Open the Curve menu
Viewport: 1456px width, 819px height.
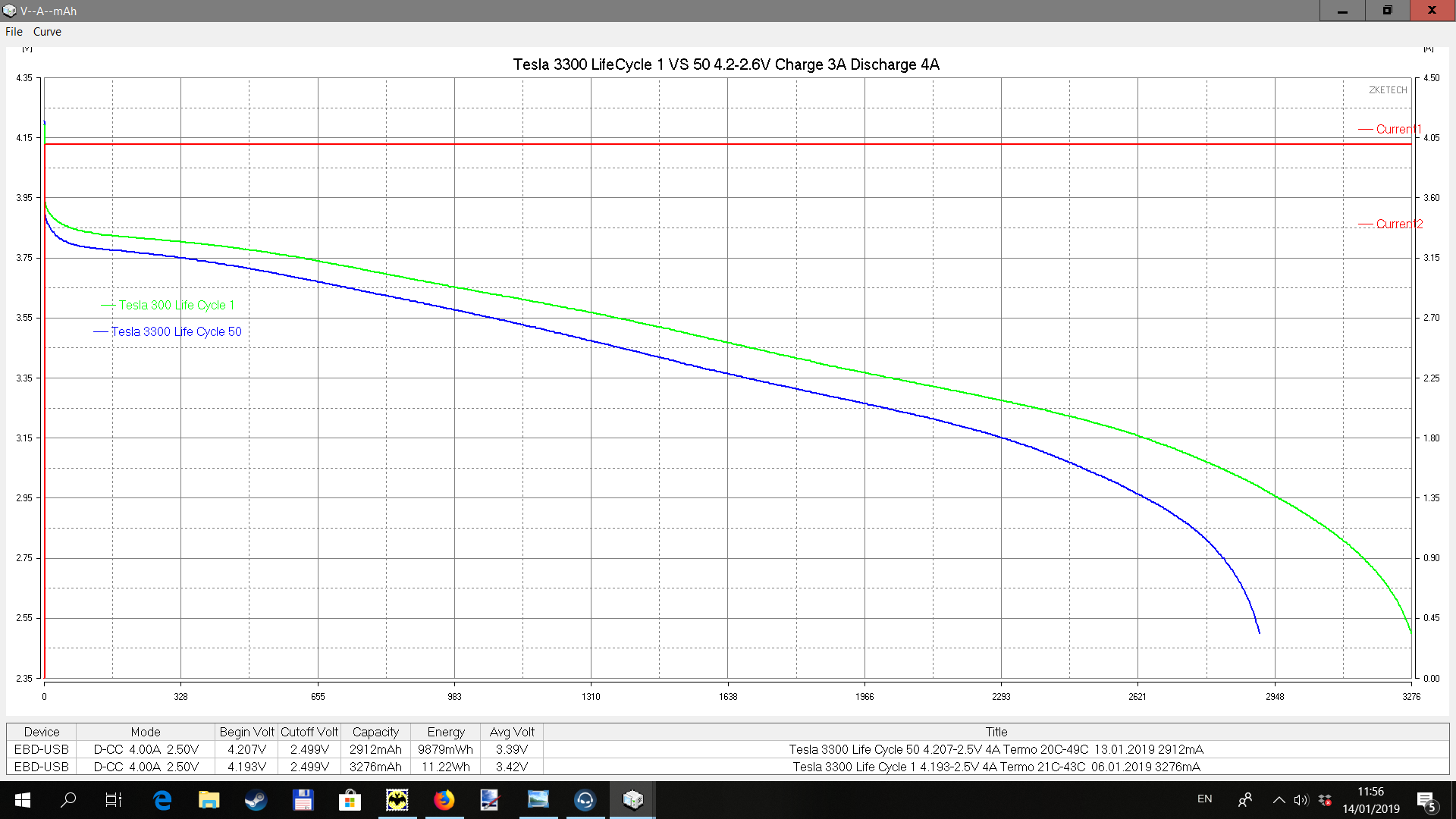click(47, 32)
